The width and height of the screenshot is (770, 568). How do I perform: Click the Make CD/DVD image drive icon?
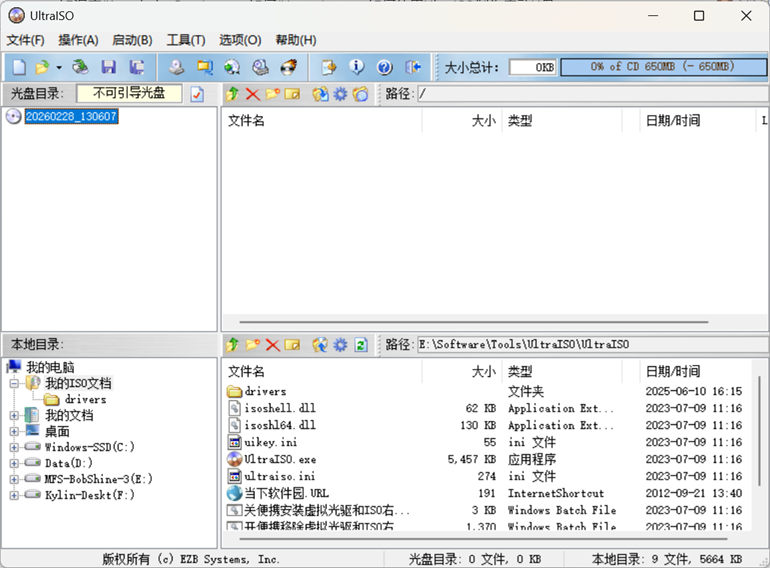pos(176,67)
